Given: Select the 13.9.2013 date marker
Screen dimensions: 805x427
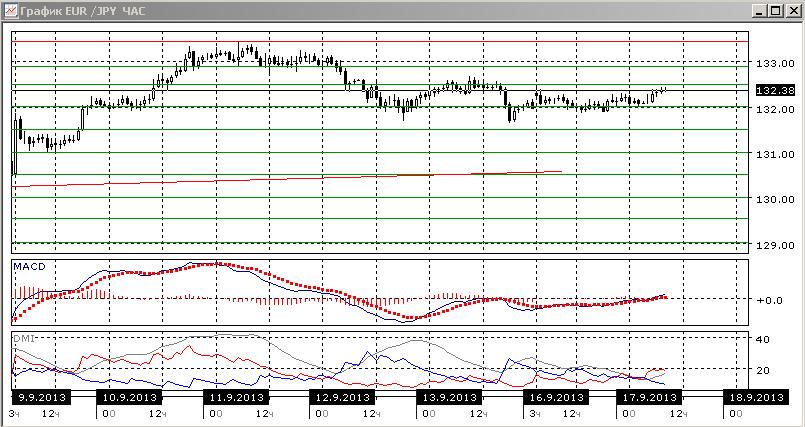Looking at the screenshot, I should click(x=449, y=397).
